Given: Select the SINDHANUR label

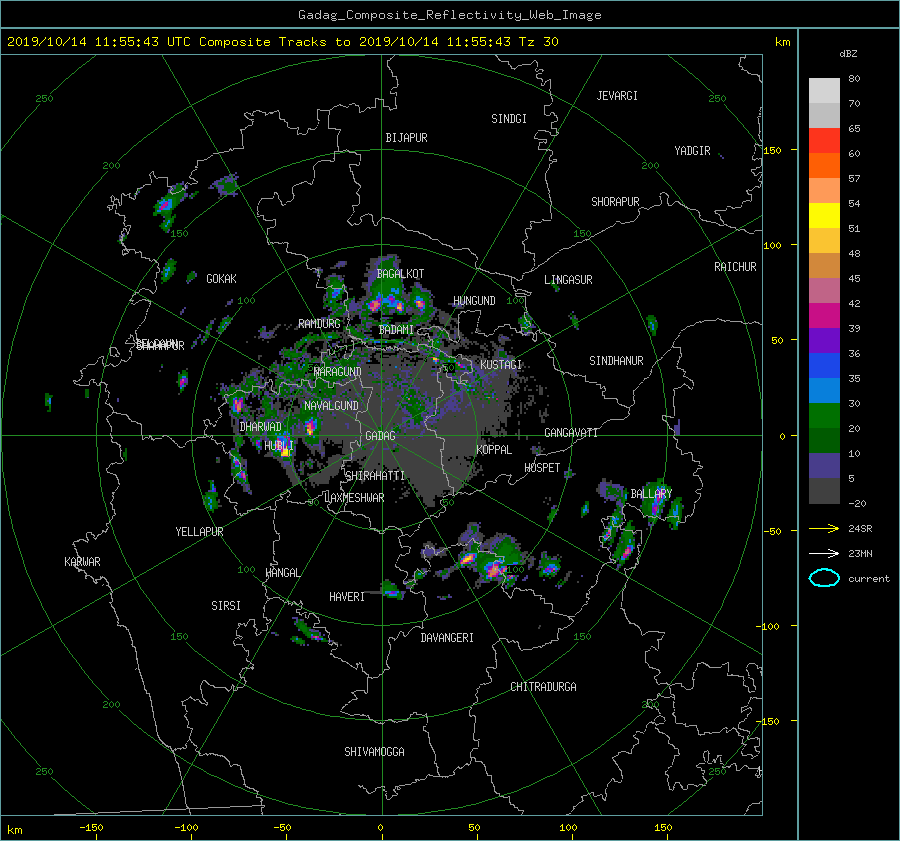Looking at the screenshot, I should [616, 361].
